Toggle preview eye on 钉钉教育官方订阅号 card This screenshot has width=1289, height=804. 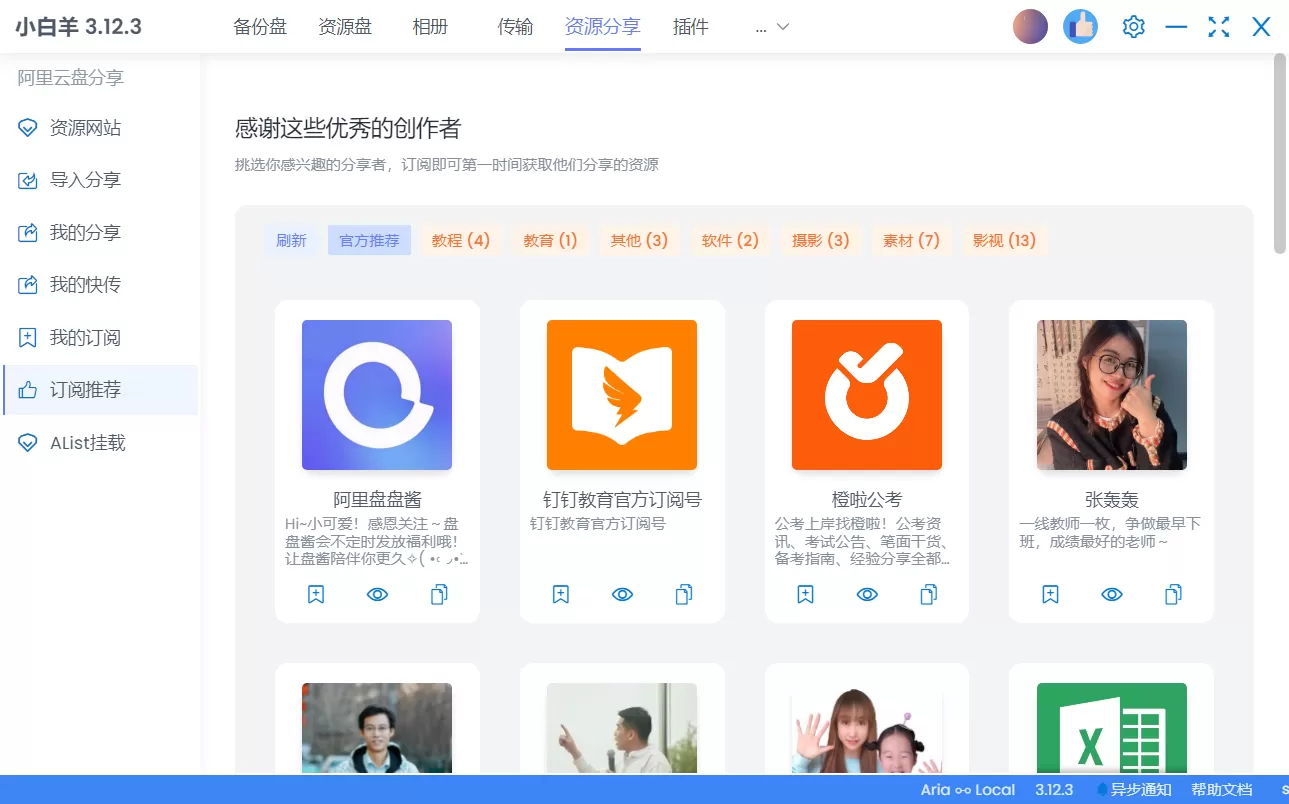click(x=622, y=594)
